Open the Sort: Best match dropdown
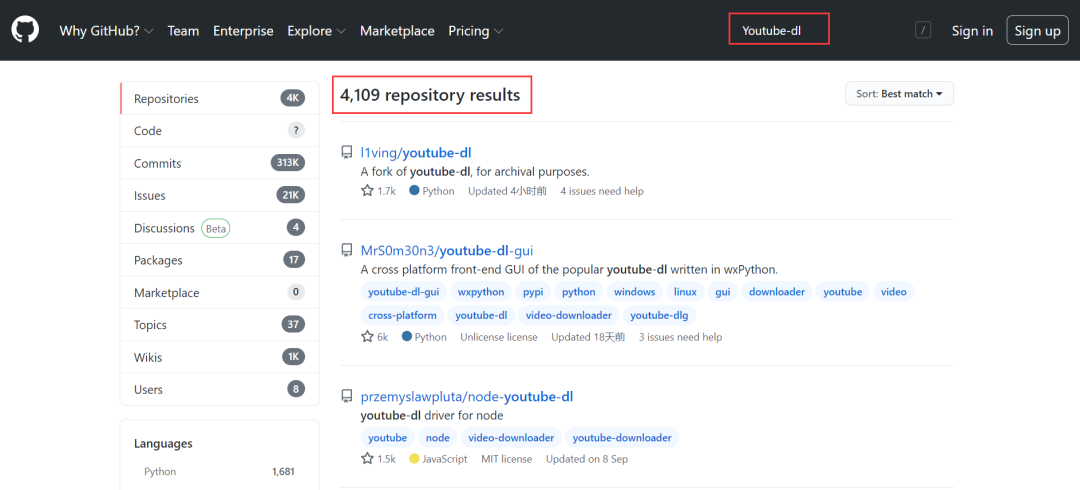The height and width of the screenshot is (490, 1080). click(899, 94)
